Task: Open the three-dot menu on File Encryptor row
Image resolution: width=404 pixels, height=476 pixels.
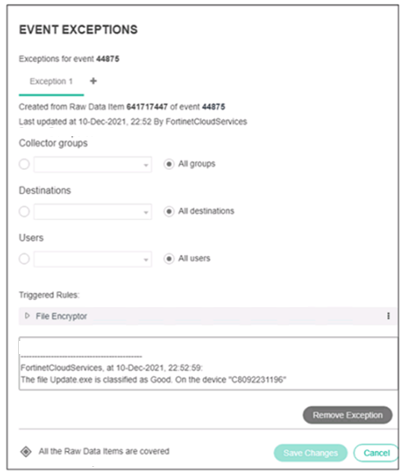Action: click(x=388, y=316)
